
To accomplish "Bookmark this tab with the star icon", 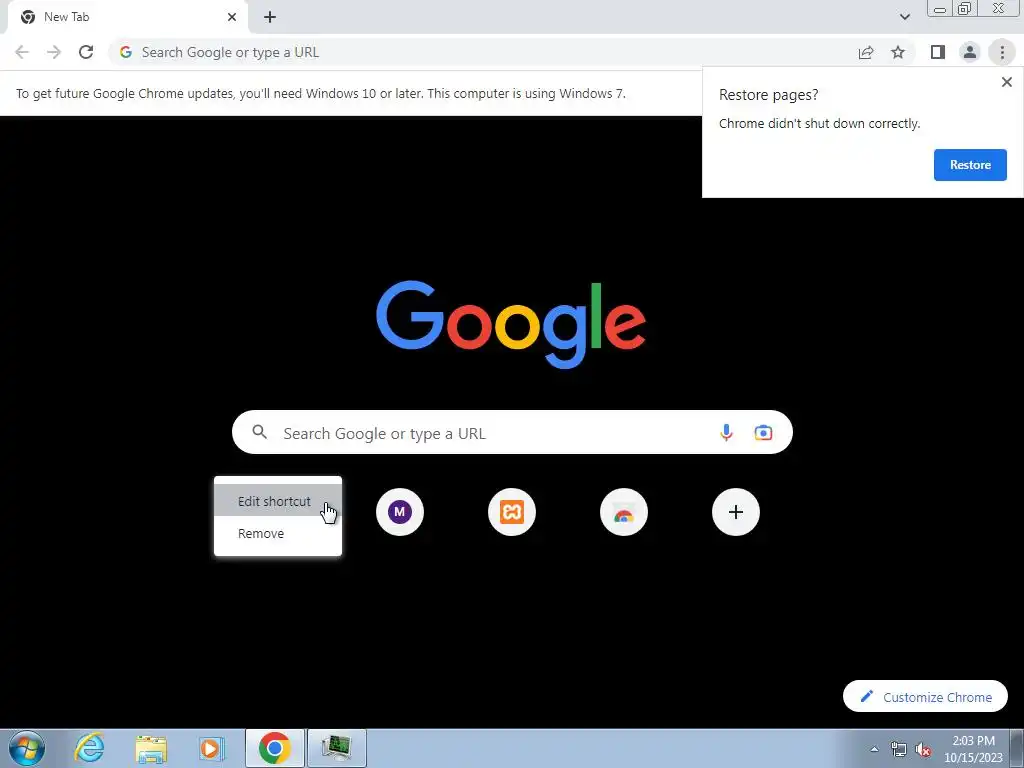I will 898,52.
